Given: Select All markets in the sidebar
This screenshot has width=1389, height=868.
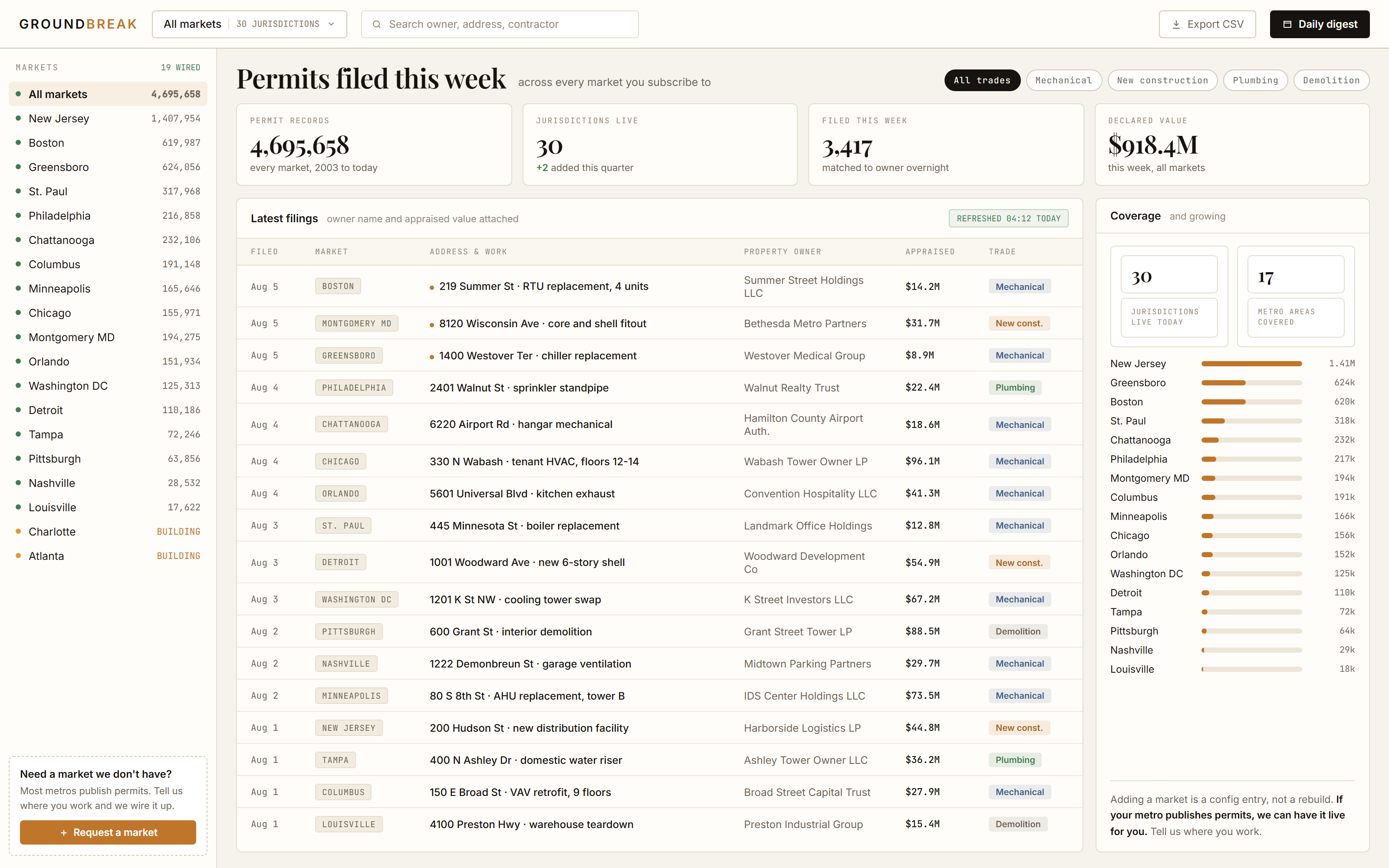Looking at the screenshot, I should (108, 94).
